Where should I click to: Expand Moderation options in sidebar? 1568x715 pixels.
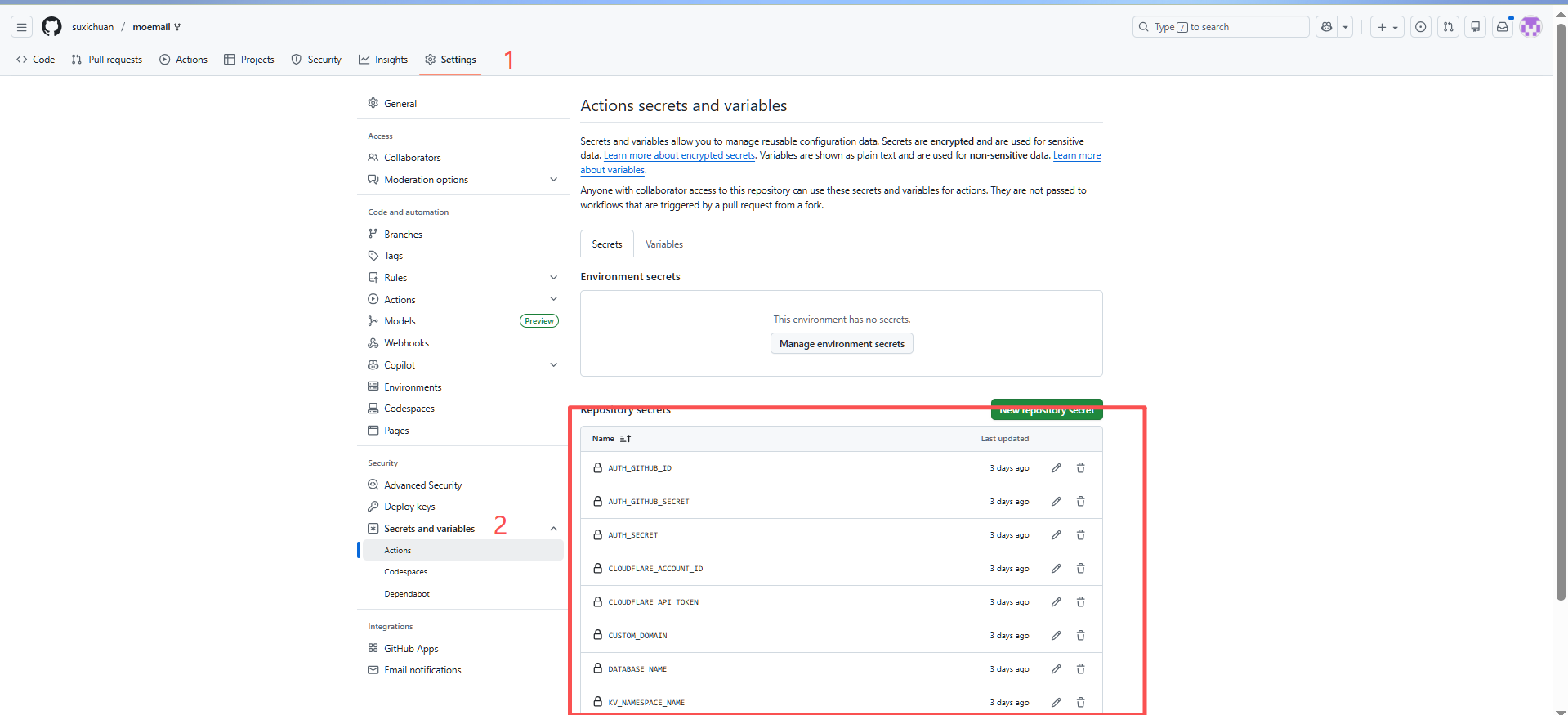(x=553, y=180)
